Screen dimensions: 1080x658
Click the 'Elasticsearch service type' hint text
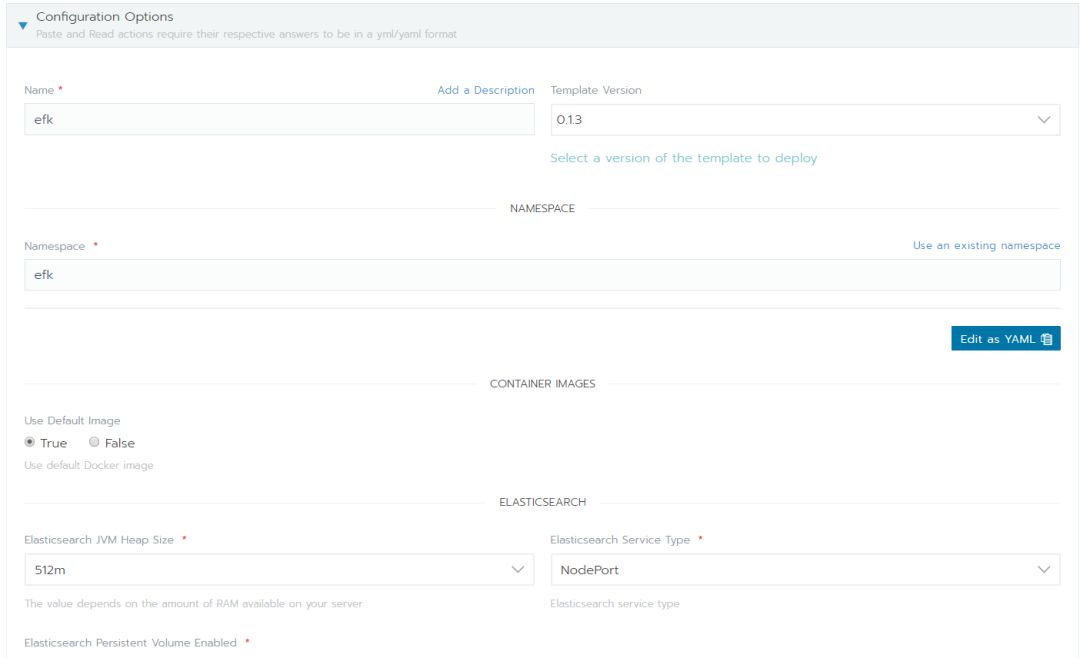coord(614,604)
